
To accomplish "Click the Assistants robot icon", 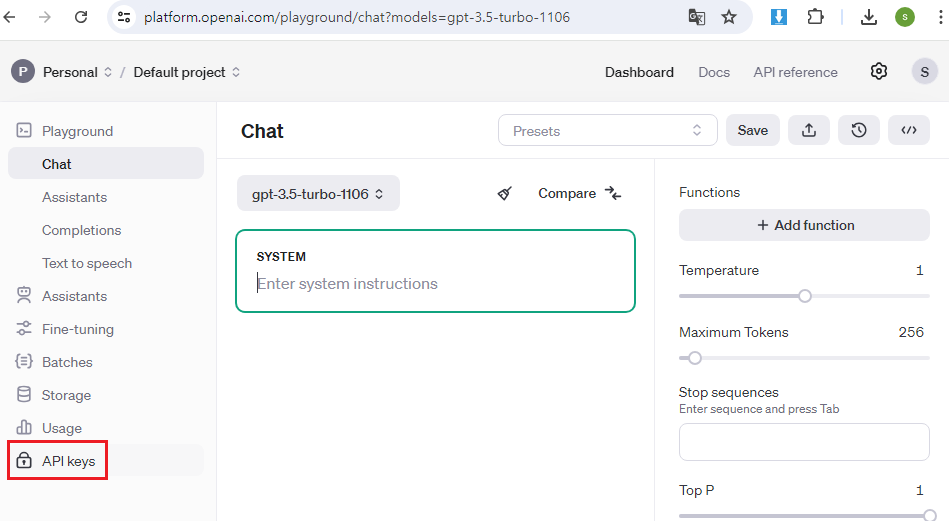I will (24, 295).
